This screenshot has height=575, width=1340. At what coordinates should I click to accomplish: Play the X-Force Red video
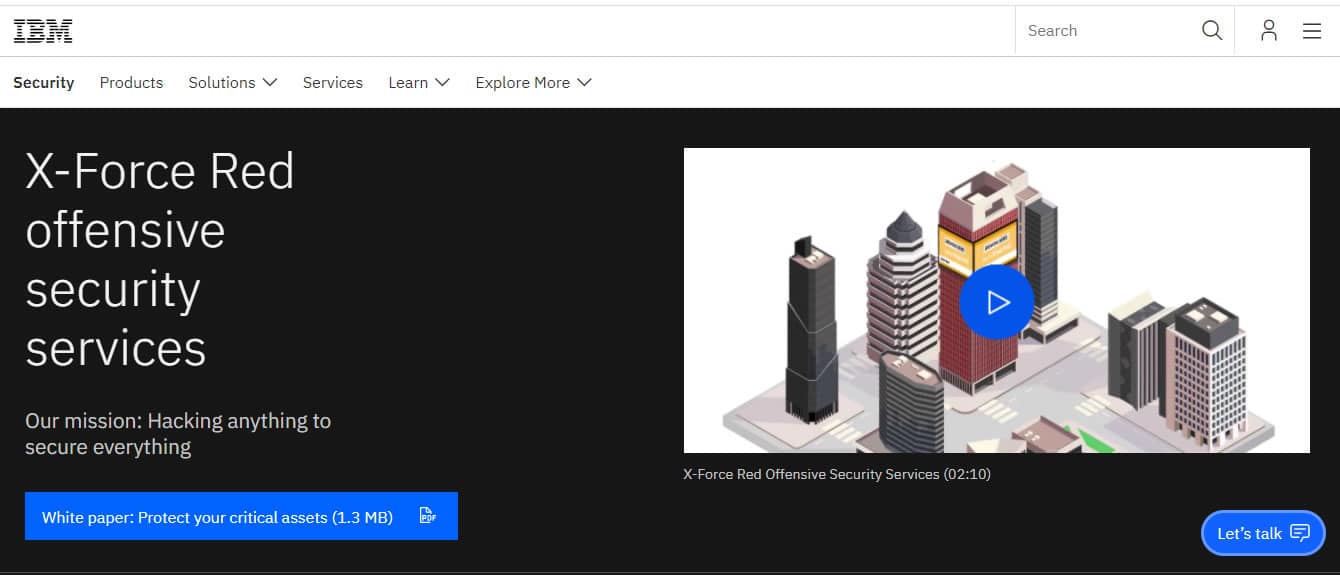(997, 302)
